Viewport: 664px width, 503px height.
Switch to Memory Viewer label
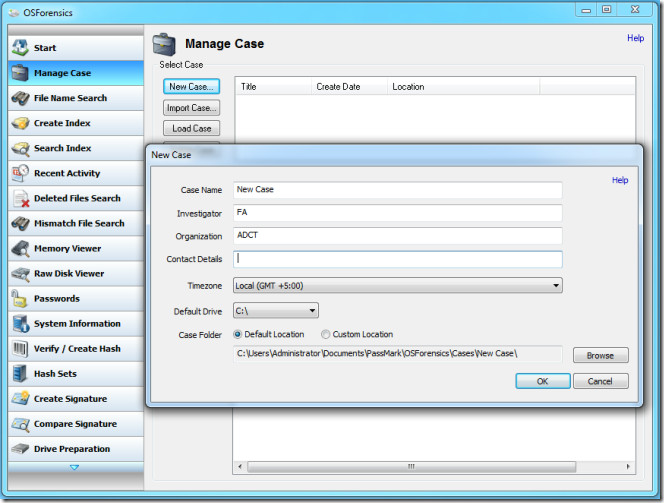click(x=67, y=249)
